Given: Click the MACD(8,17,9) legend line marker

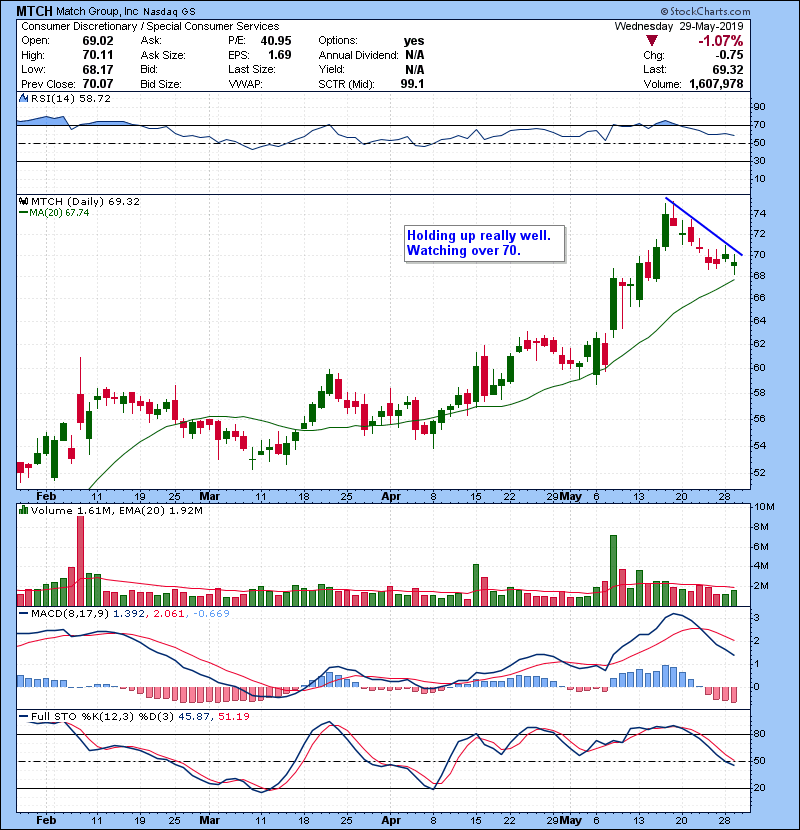Looking at the screenshot, I should [23, 614].
